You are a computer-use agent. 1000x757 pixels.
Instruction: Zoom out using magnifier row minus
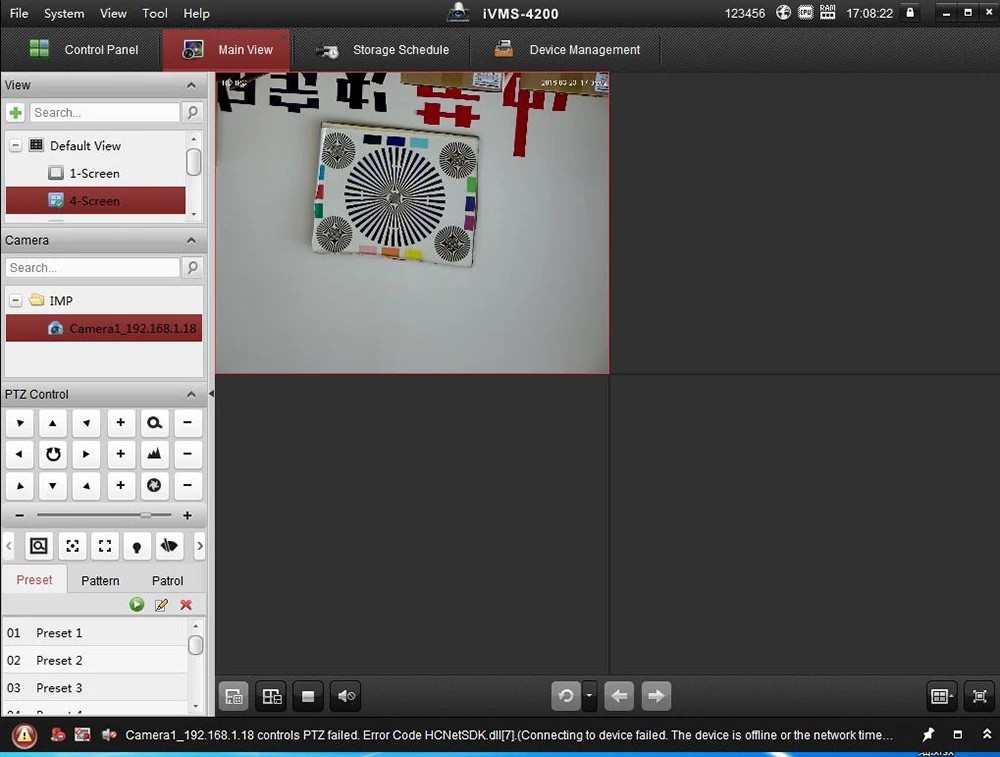pyautogui.click(x=188, y=423)
